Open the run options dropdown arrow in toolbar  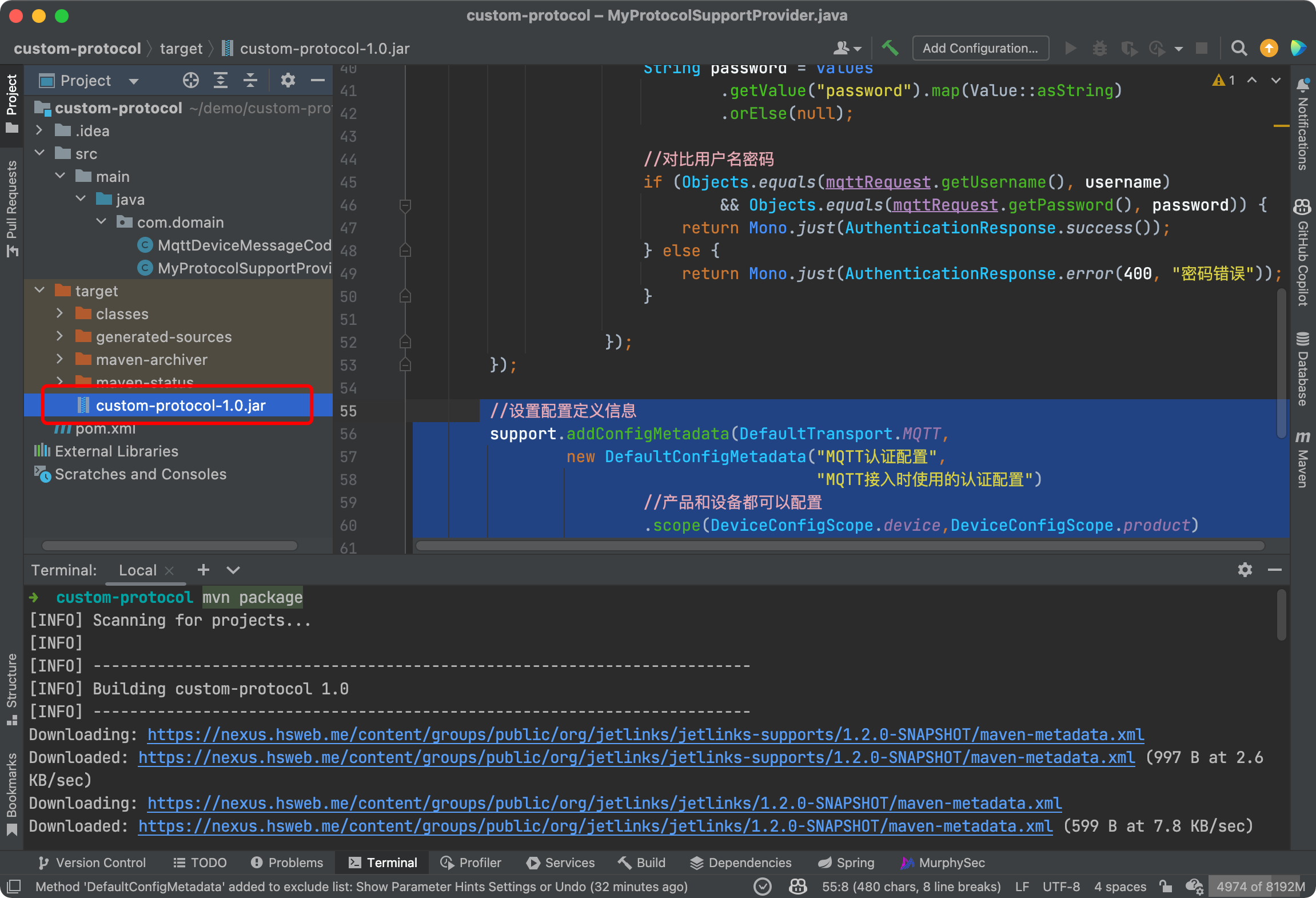(x=1178, y=49)
